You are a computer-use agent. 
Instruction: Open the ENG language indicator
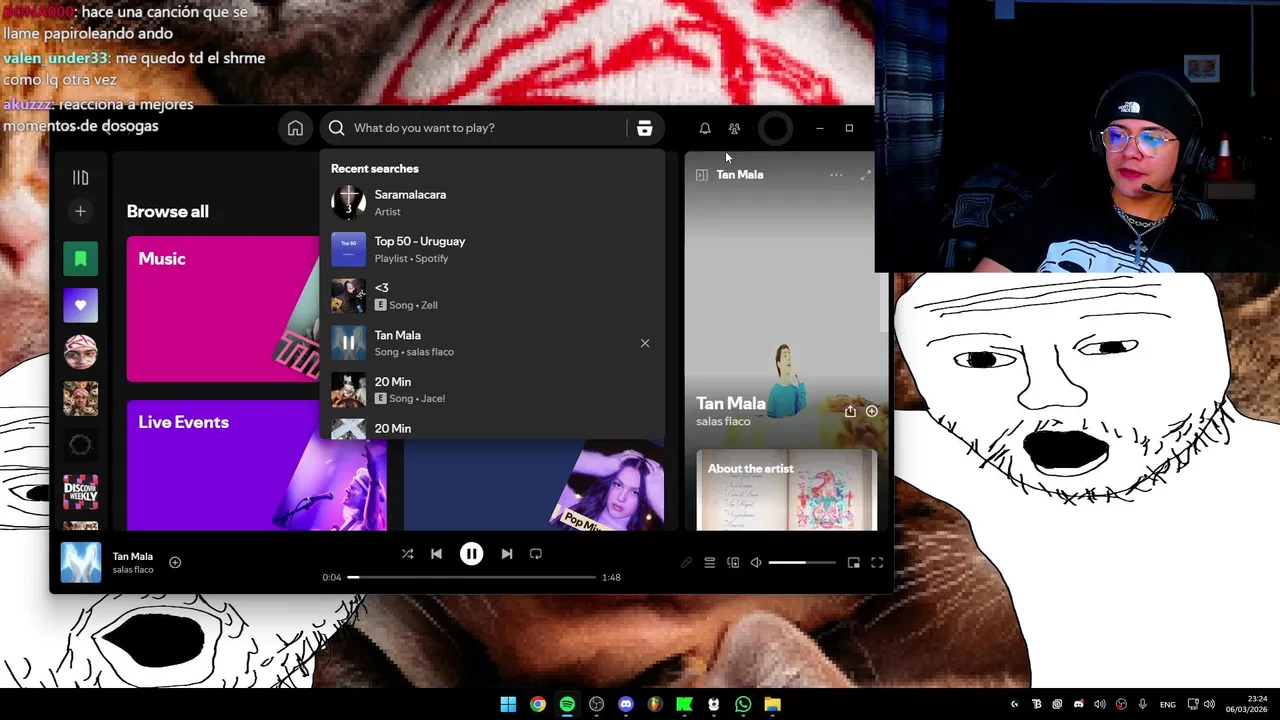pos(1167,705)
